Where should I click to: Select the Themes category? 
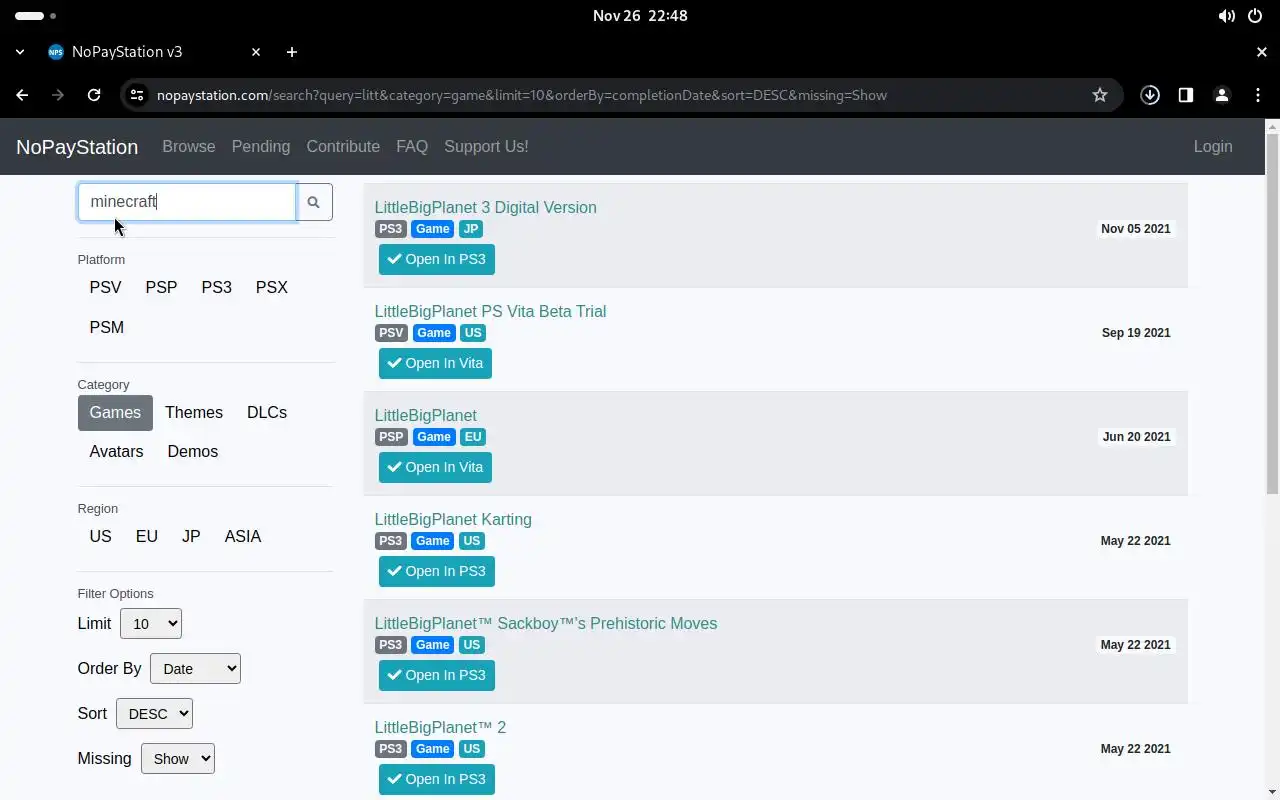[194, 413]
